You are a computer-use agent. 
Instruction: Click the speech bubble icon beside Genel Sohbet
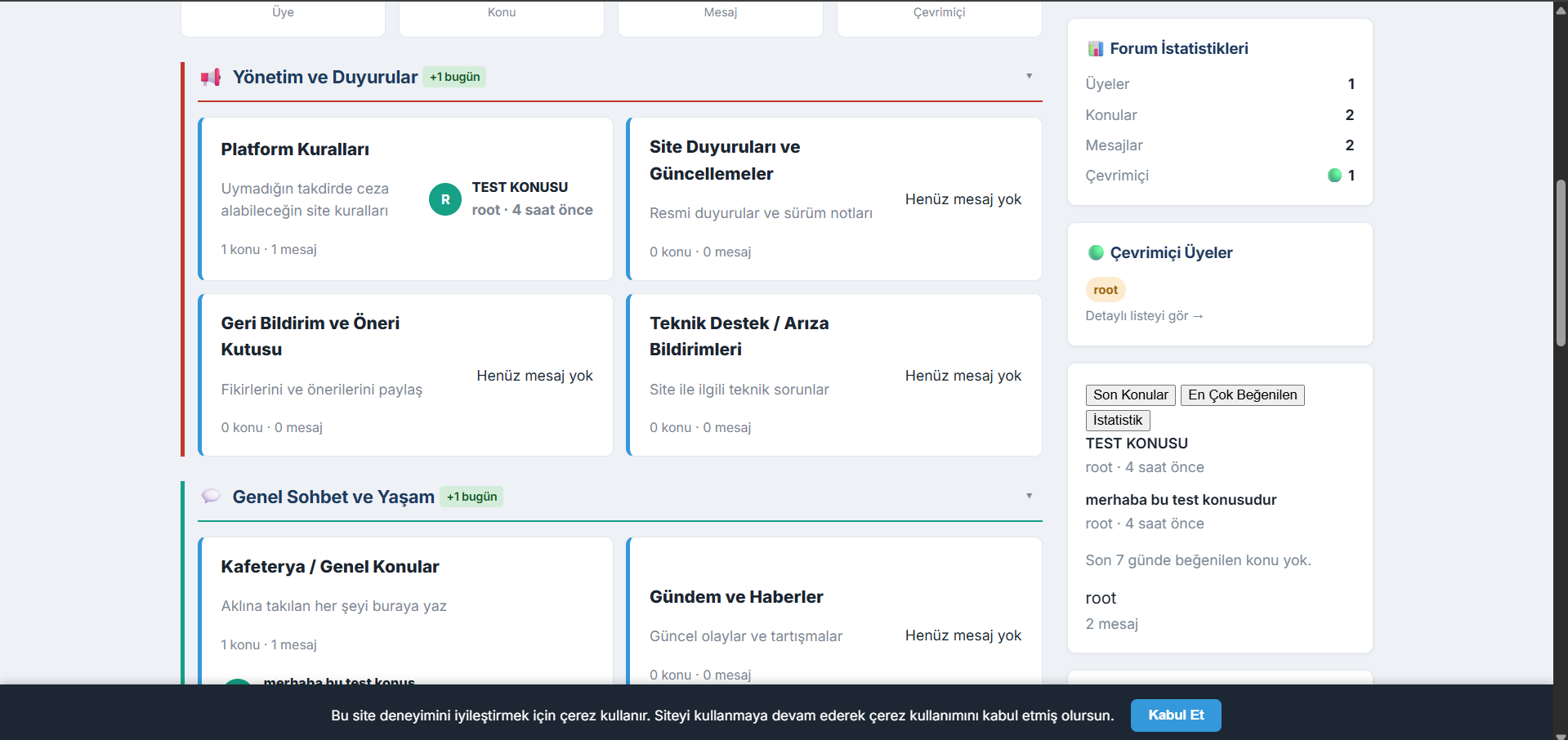211,496
